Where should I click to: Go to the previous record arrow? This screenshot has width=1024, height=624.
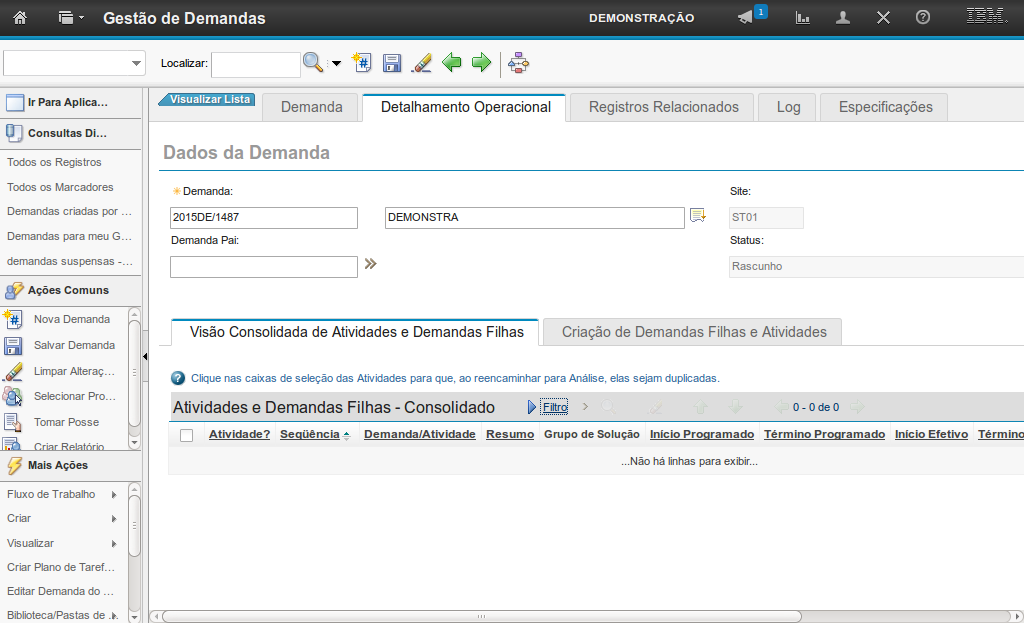(452, 63)
